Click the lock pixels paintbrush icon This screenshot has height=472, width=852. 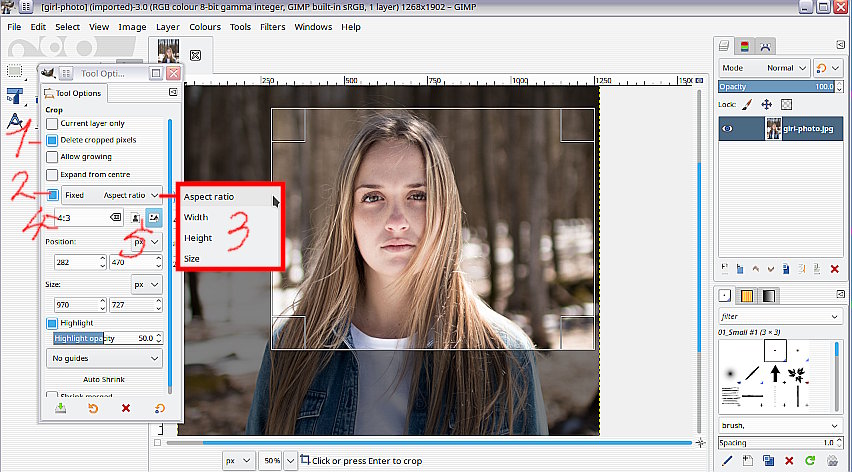tap(747, 104)
